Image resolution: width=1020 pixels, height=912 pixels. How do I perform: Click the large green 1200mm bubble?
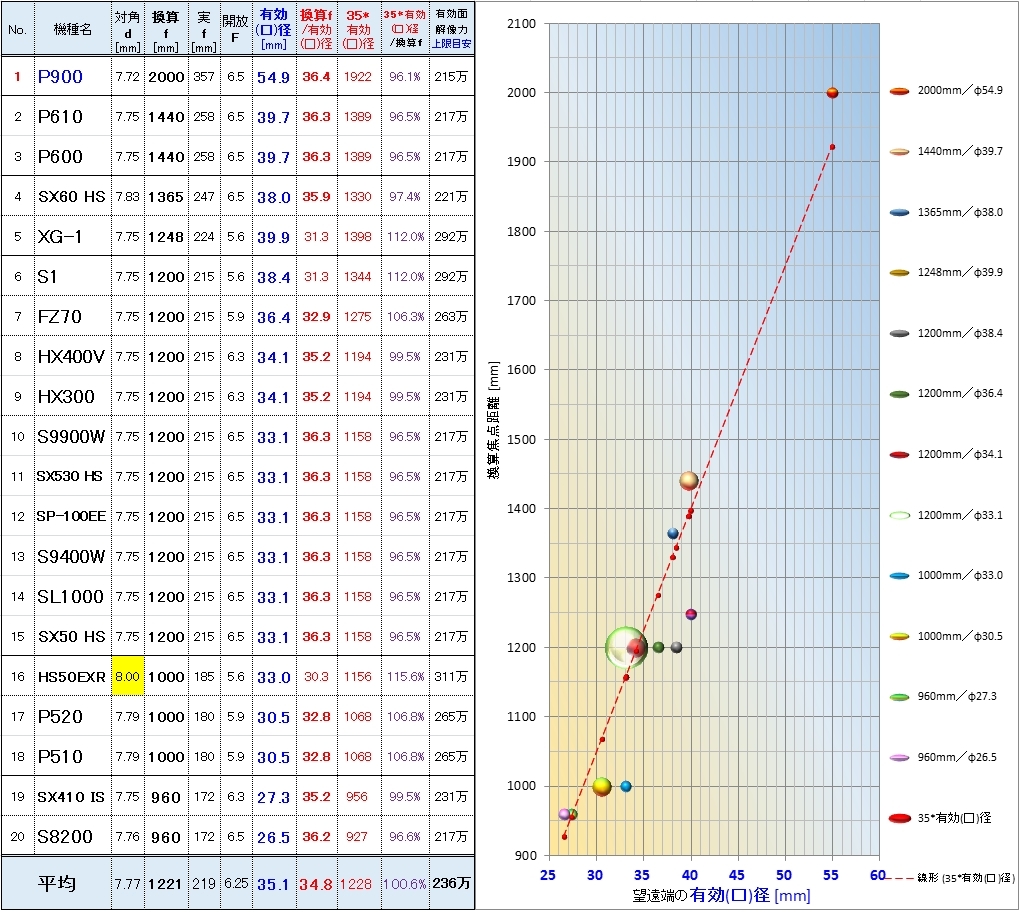[626, 647]
